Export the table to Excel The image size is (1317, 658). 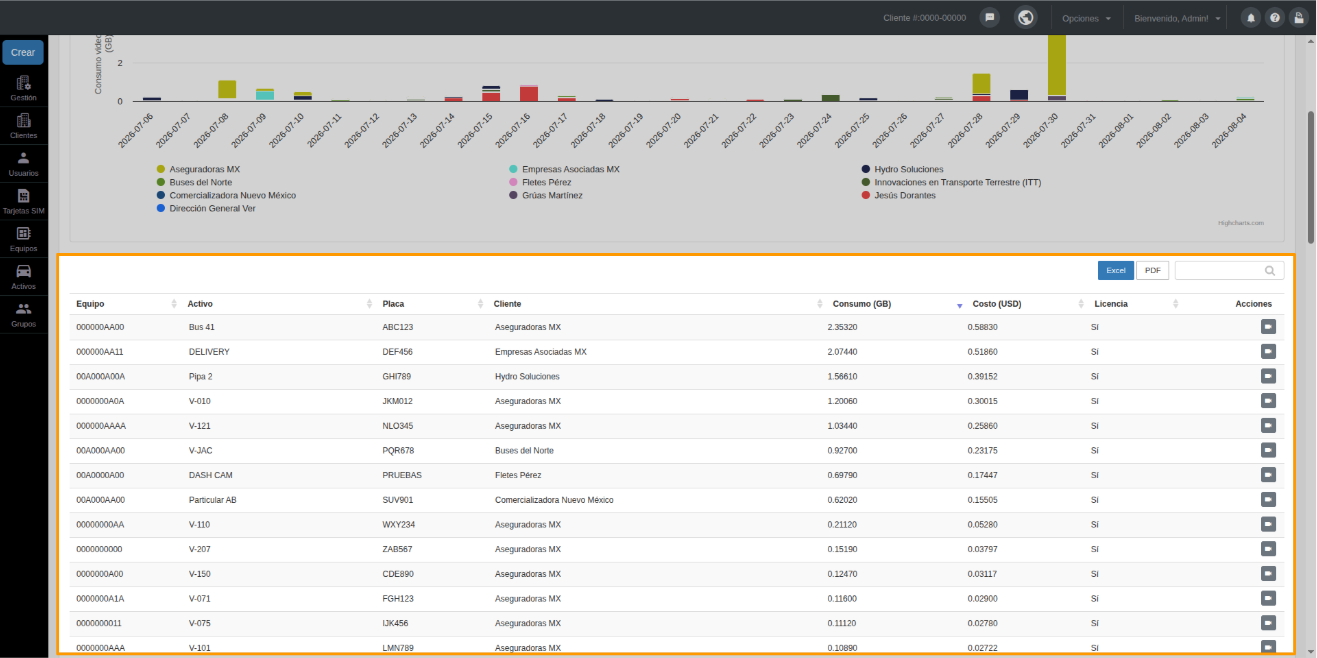pos(1116,270)
